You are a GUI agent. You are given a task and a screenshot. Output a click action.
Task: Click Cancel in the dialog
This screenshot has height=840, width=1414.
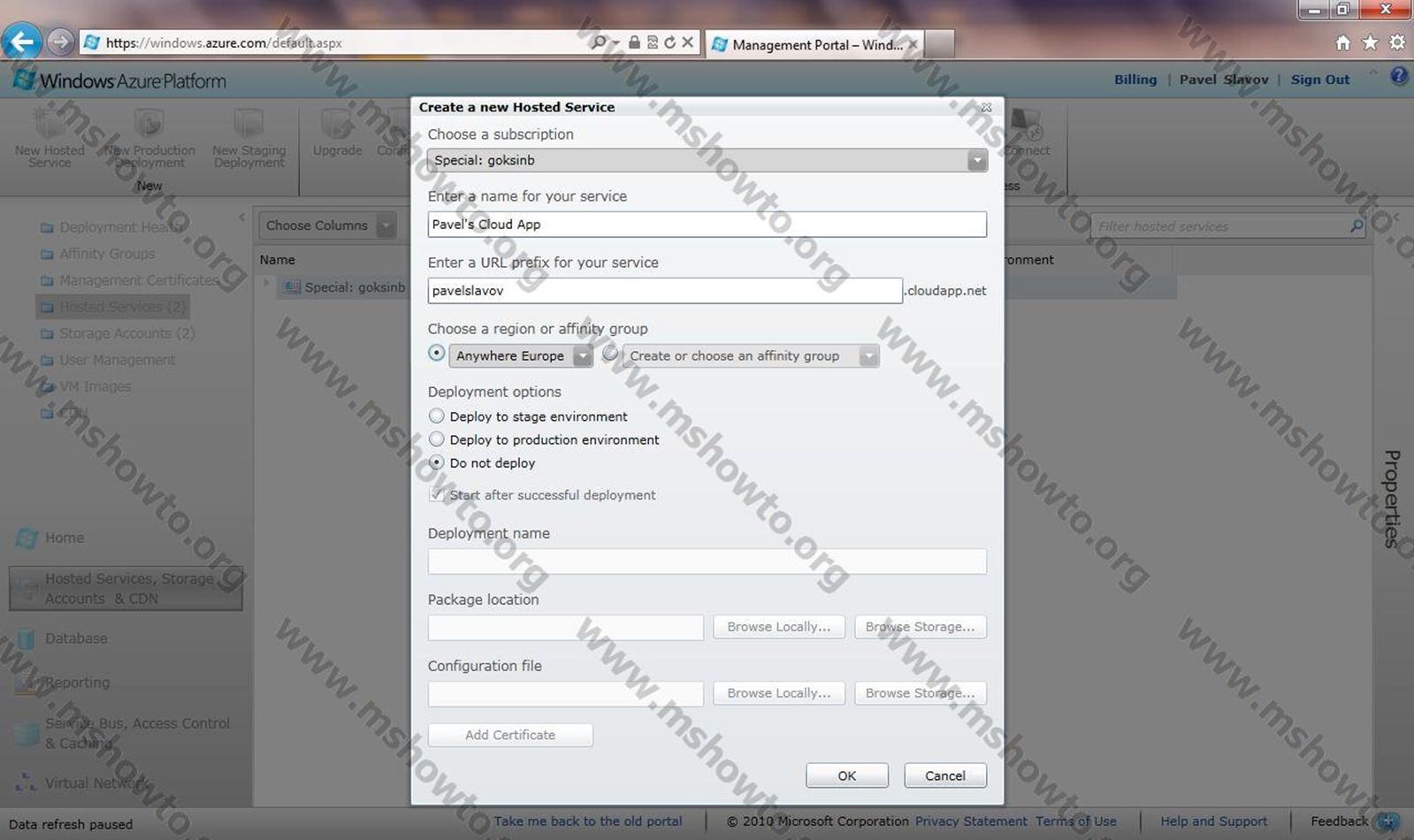click(x=945, y=775)
